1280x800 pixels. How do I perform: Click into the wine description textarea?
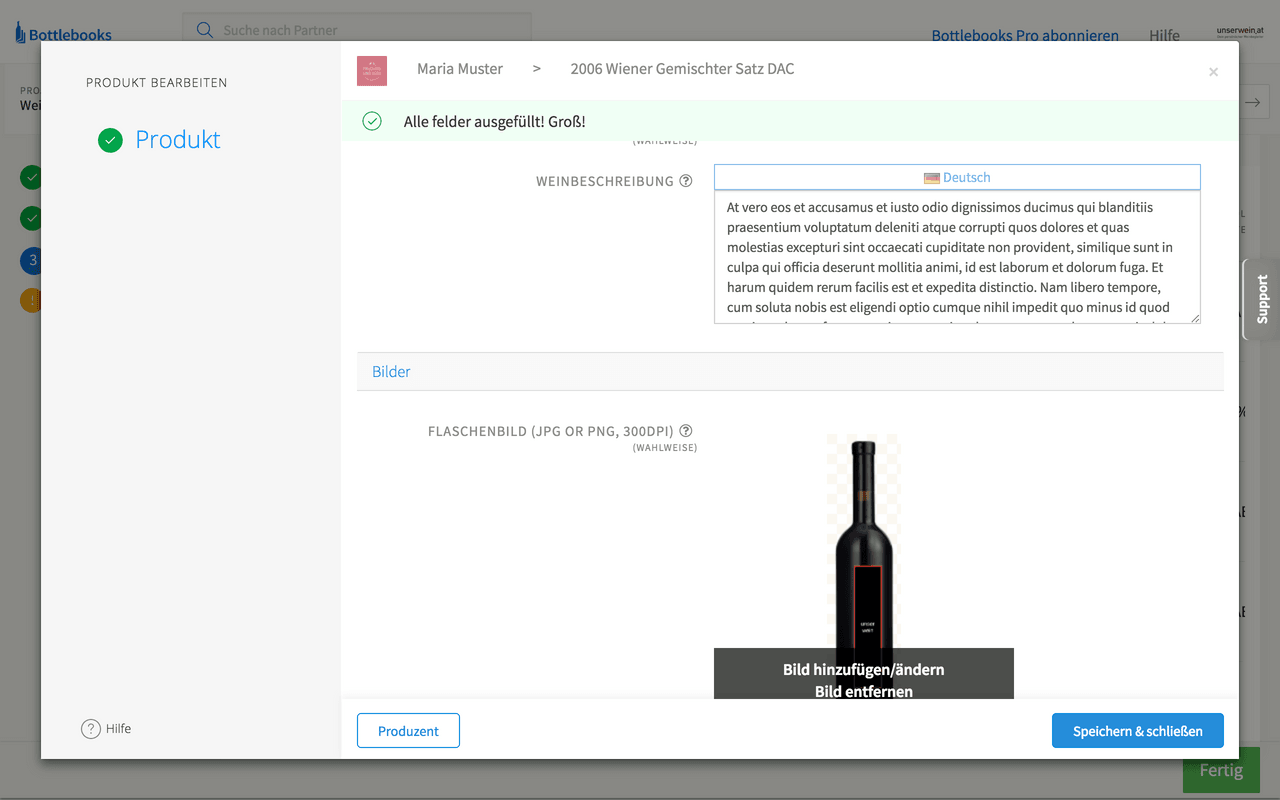pyautogui.click(x=957, y=258)
